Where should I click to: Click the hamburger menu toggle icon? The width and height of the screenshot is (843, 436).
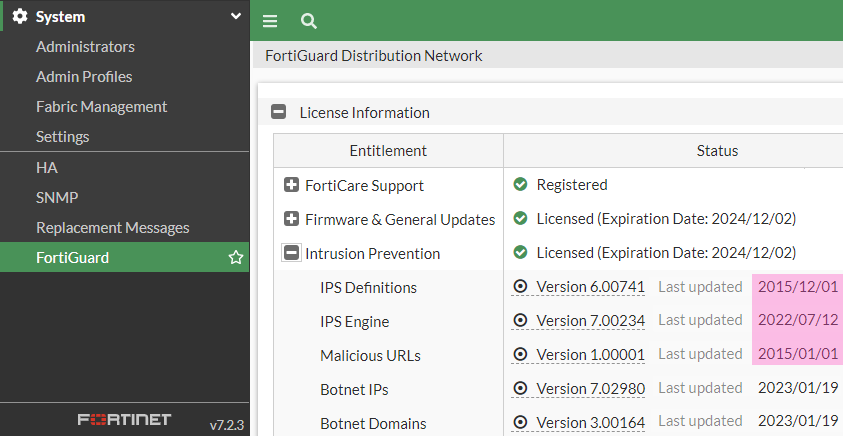click(x=270, y=21)
